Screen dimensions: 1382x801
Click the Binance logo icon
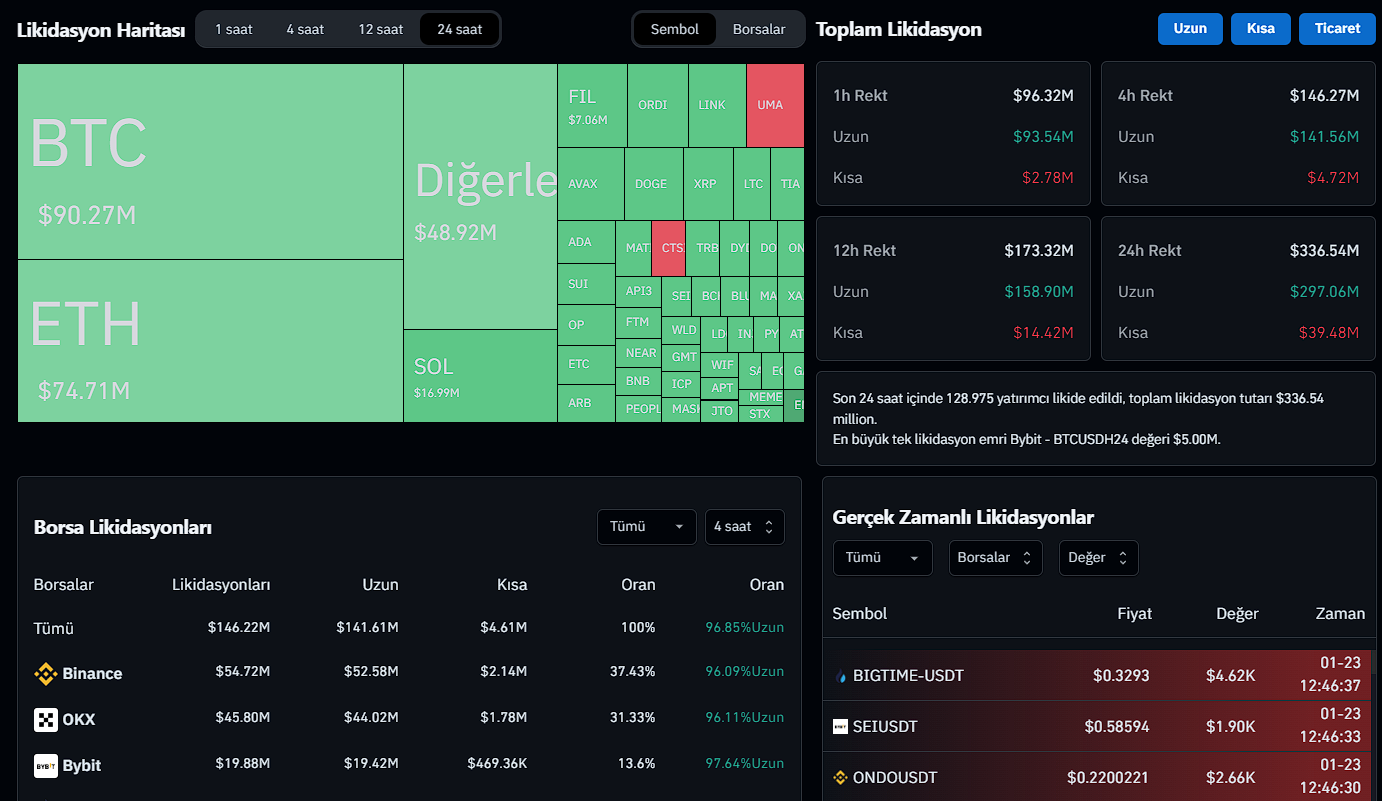pyautogui.click(x=46, y=674)
